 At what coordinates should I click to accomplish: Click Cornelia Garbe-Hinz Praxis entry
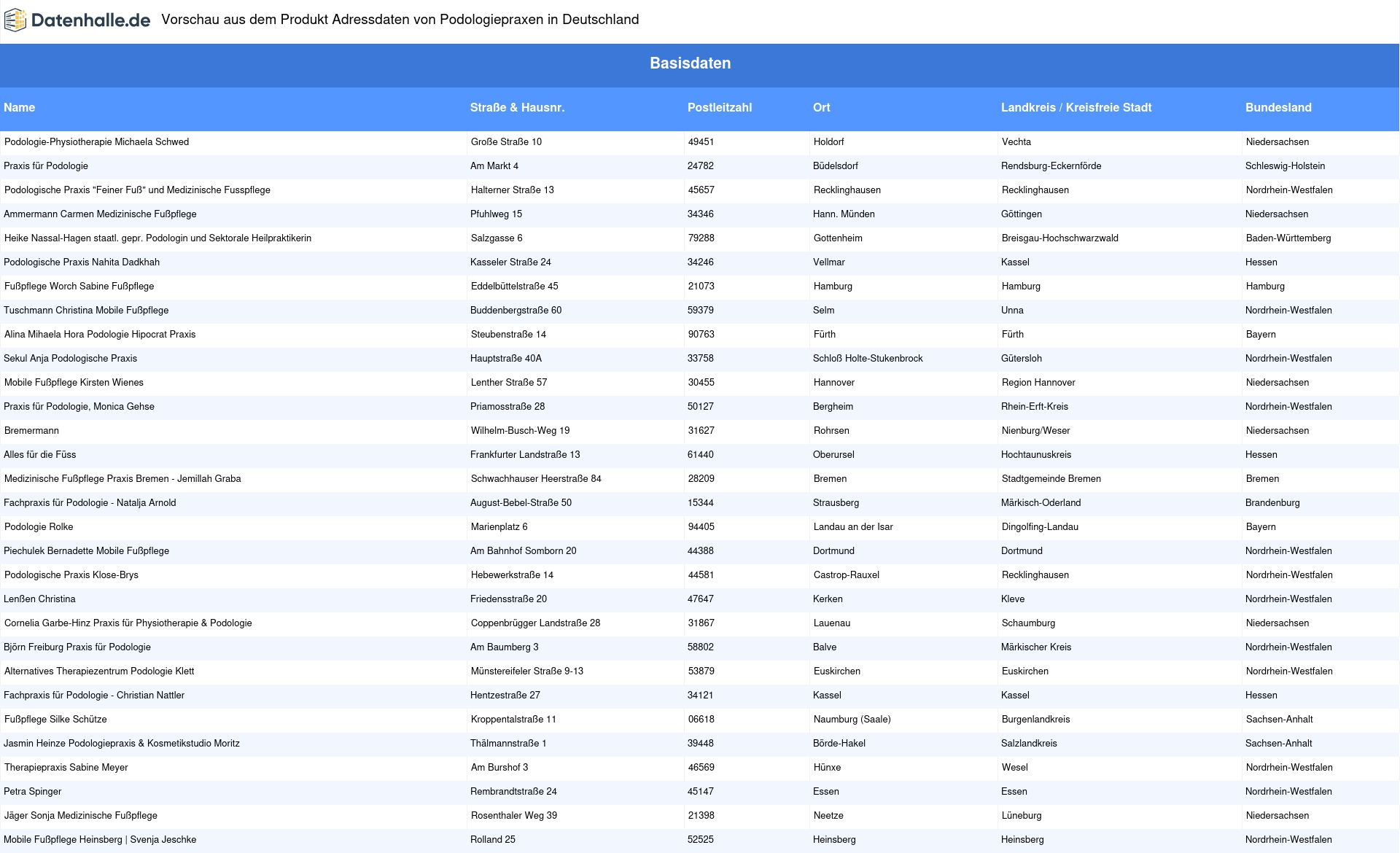coord(128,623)
